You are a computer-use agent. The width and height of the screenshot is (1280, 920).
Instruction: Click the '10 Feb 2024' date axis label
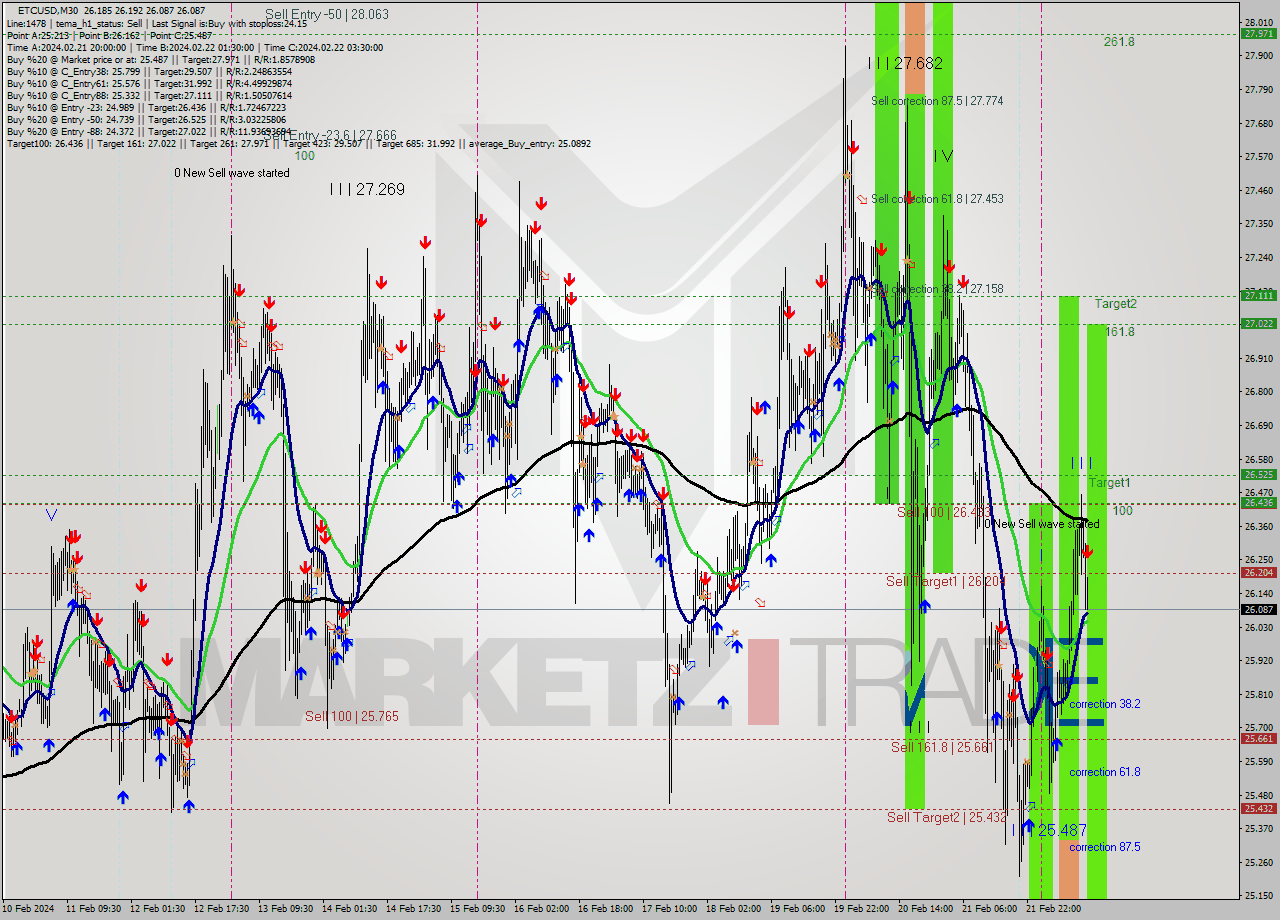pyautogui.click(x=30, y=909)
